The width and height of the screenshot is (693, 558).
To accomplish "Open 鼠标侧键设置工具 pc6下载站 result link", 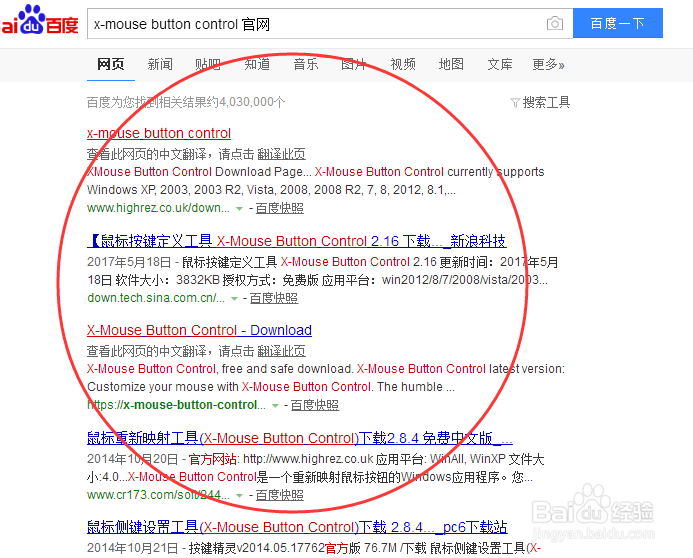I will point(297,527).
